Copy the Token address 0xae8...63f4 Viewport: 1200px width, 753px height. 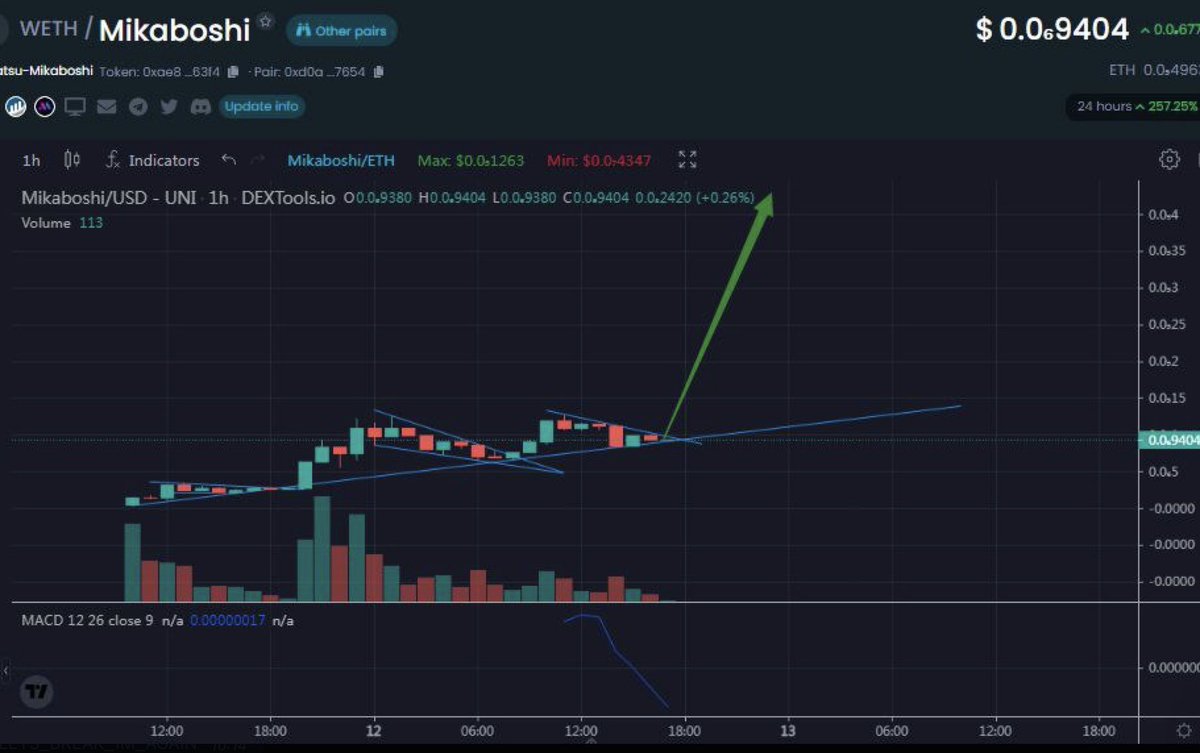[233, 72]
